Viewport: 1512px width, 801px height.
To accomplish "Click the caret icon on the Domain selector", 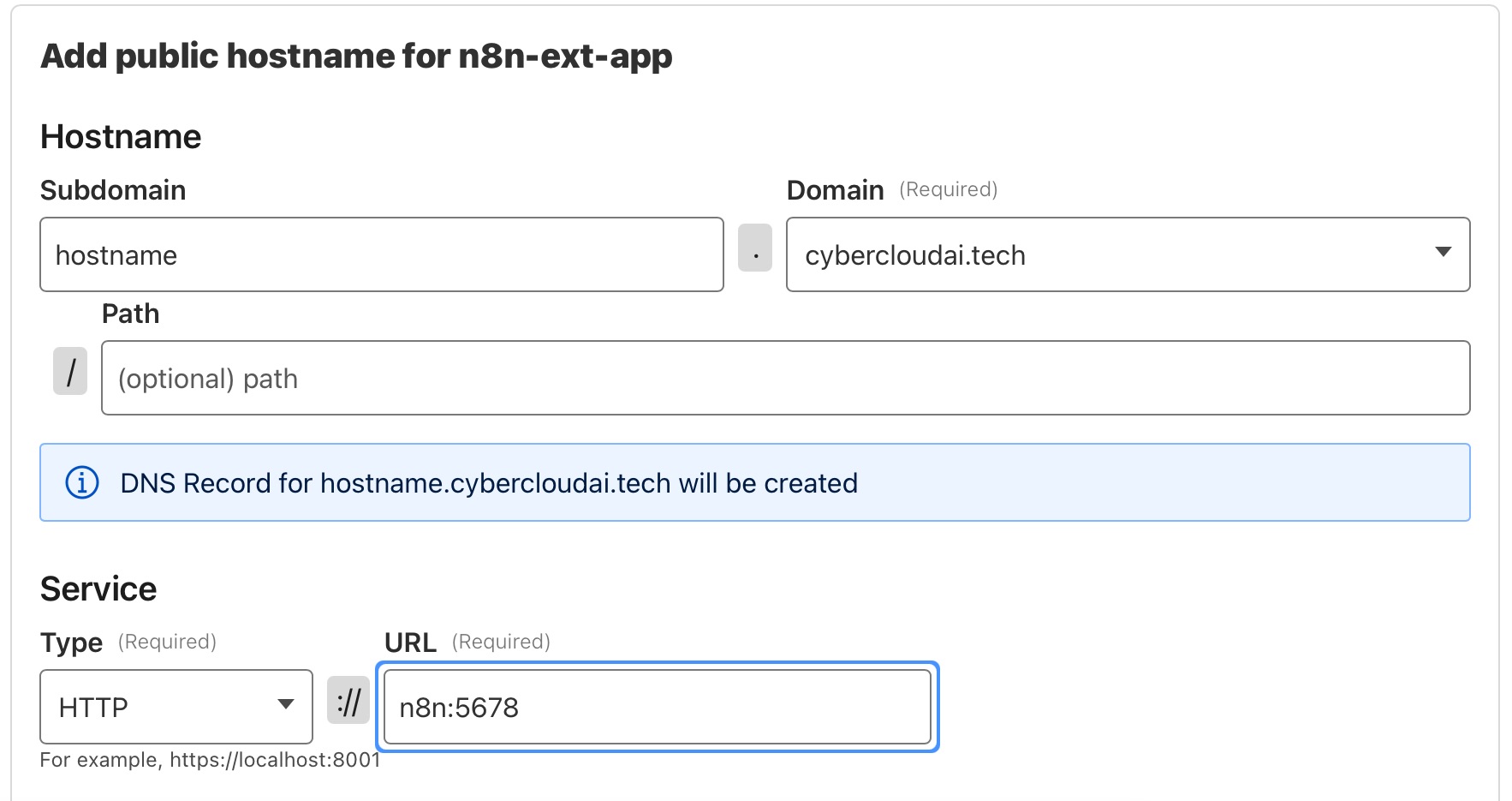I will pos(1444,251).
